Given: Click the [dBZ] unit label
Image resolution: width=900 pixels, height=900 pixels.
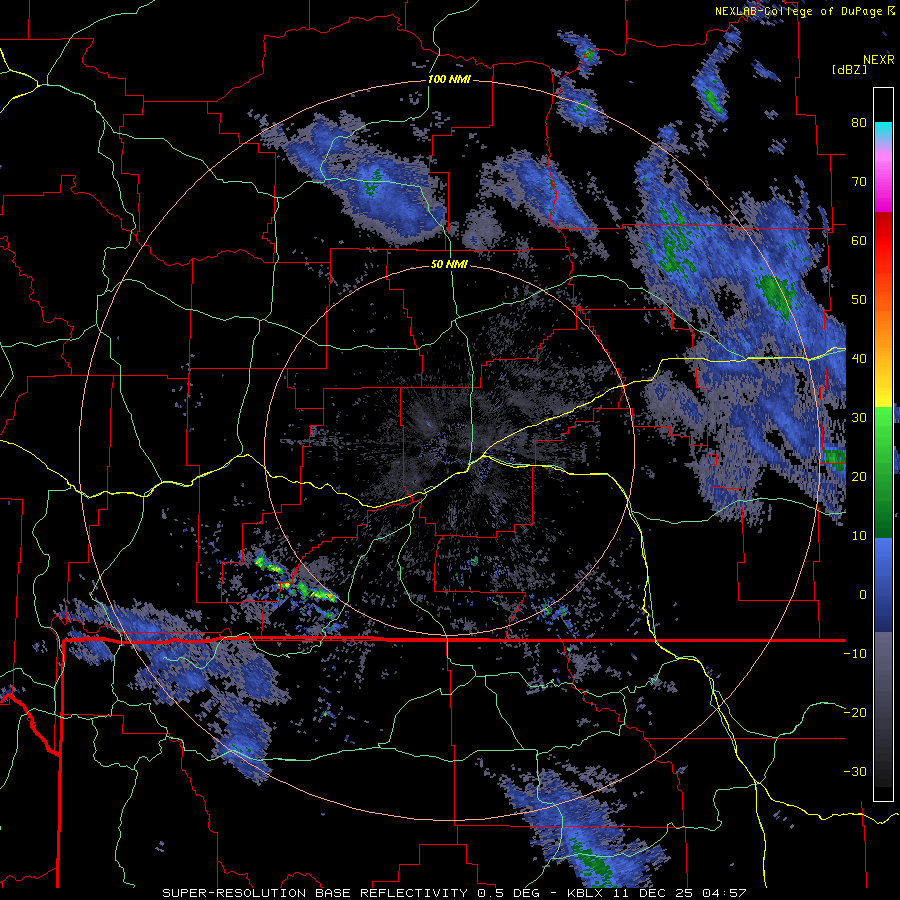Looking at the screenshot, I should [x=849, y=69].
